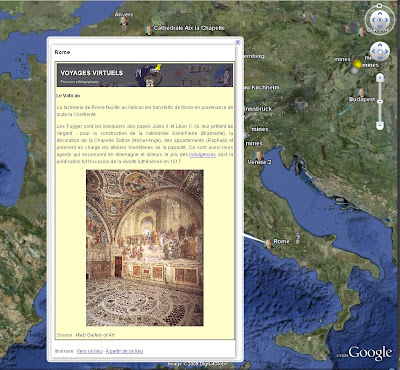The image size is (400, 370).
Task: Click the Venise 2 placemark icon
Action: point(259,155)
